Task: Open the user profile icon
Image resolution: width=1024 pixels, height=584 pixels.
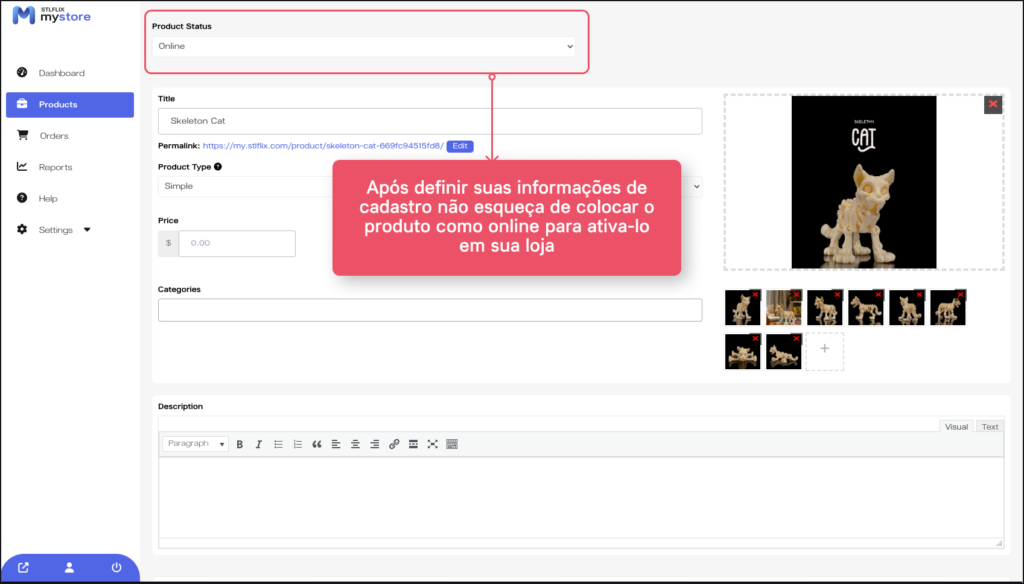Action: point(69,568)
